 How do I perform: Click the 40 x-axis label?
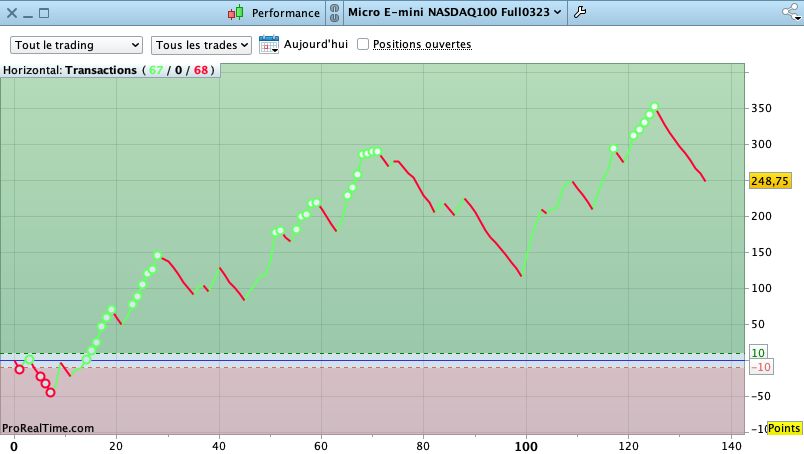pos(218,446)
